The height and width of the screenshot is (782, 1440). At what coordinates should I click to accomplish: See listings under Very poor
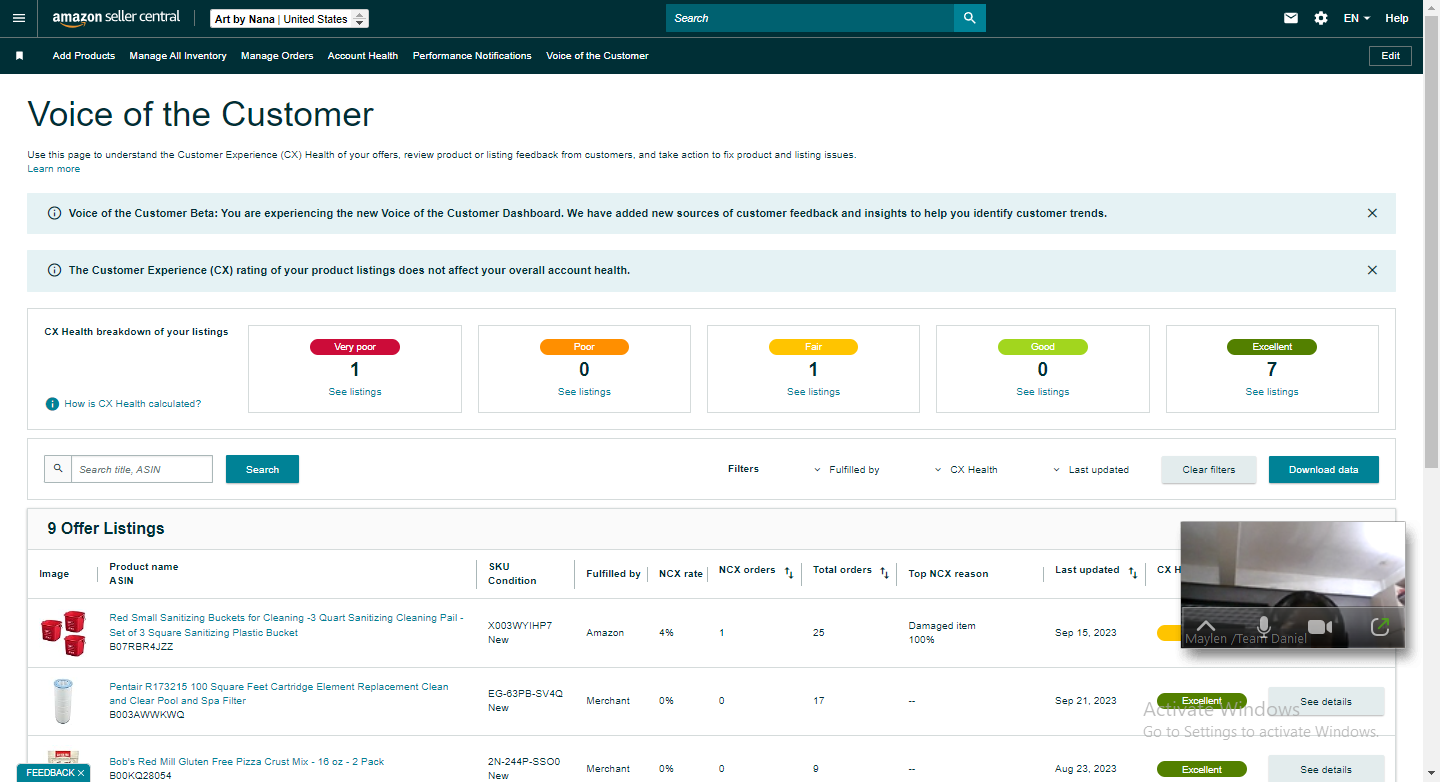click(x=355, y=392)
